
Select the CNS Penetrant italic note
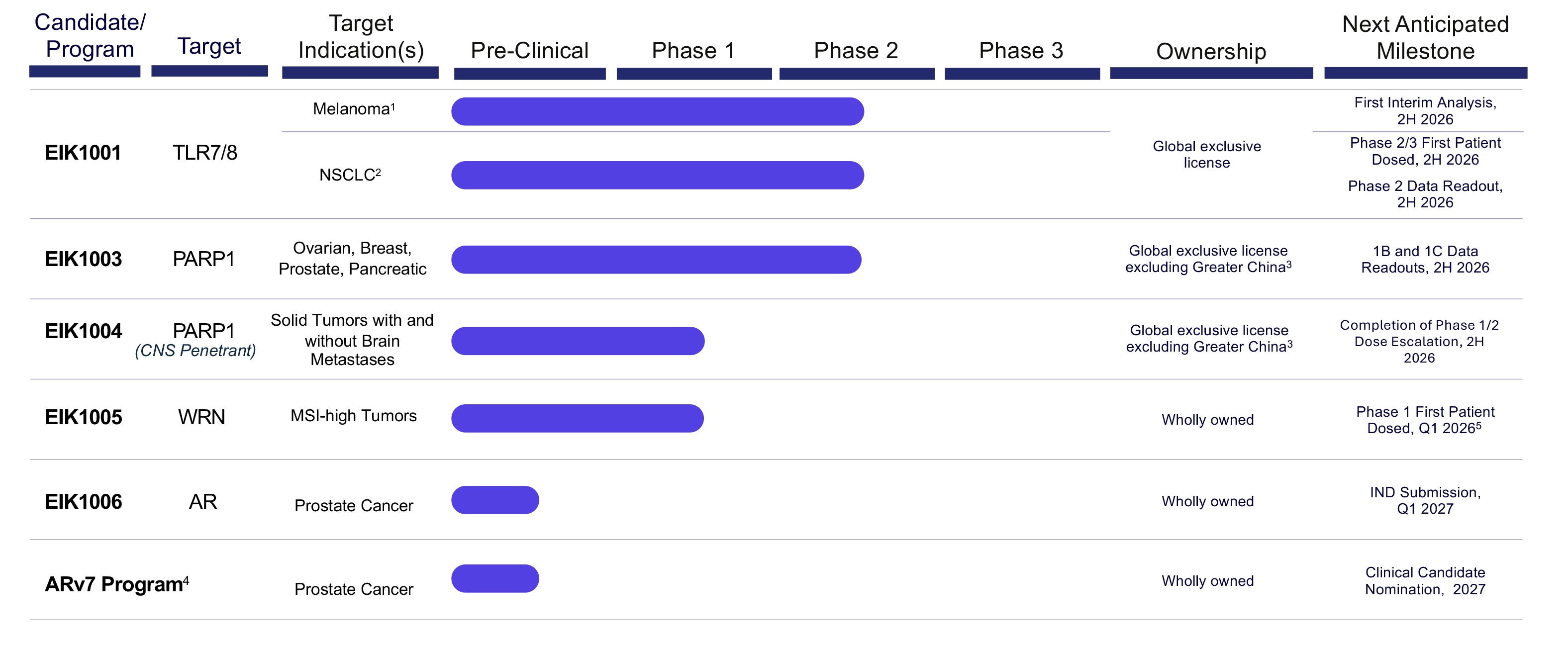coord(196,351)
